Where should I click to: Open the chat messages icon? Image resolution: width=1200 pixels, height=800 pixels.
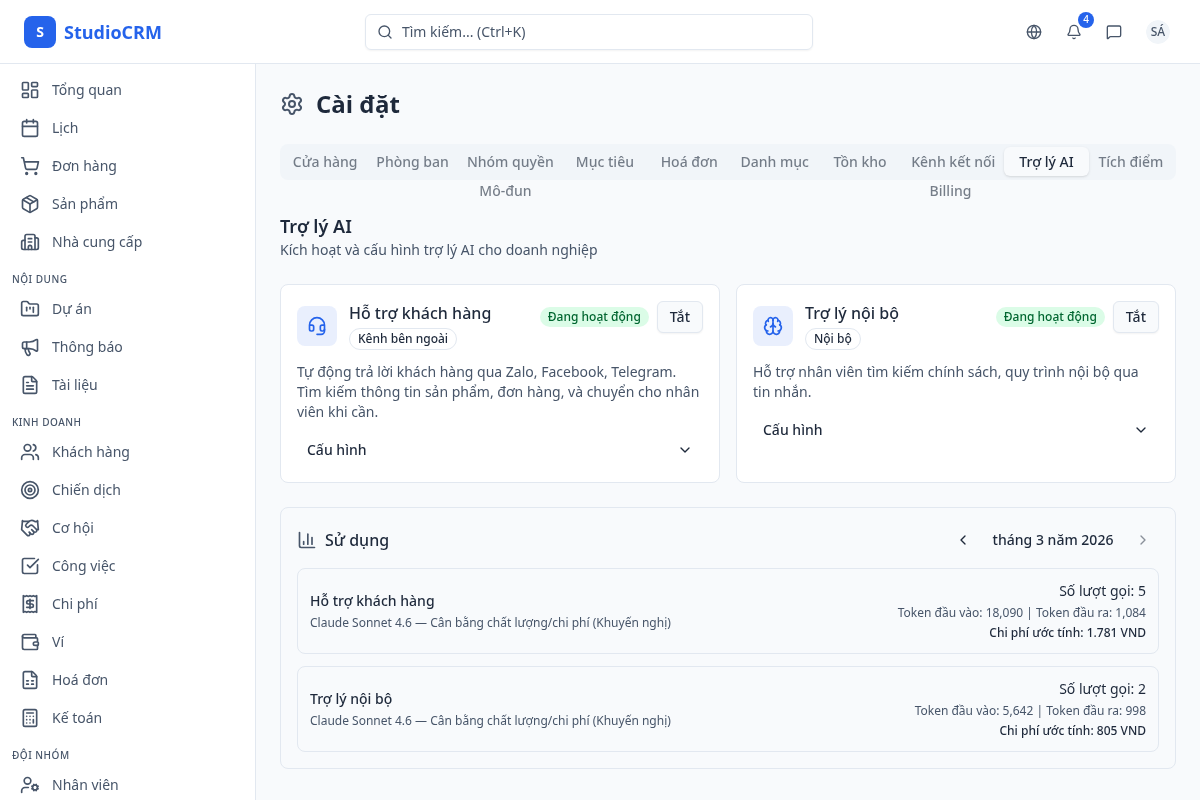click(x=1114, y=32)
